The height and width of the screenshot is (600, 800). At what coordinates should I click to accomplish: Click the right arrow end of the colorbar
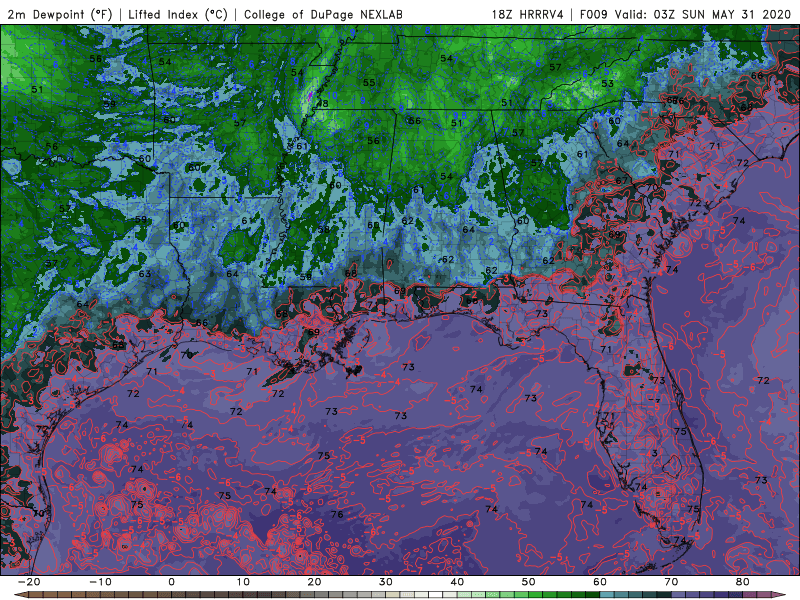click(x=779, y=595)
